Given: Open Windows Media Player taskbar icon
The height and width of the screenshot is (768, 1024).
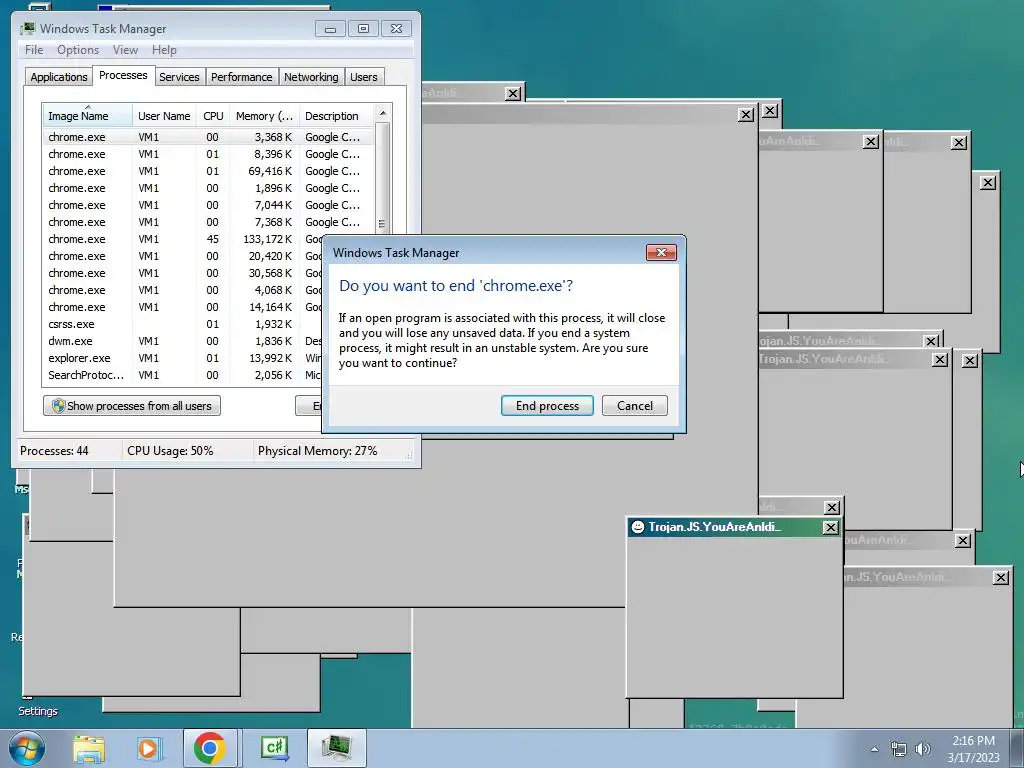Looking at the screenshot, I should pos(148,748).
